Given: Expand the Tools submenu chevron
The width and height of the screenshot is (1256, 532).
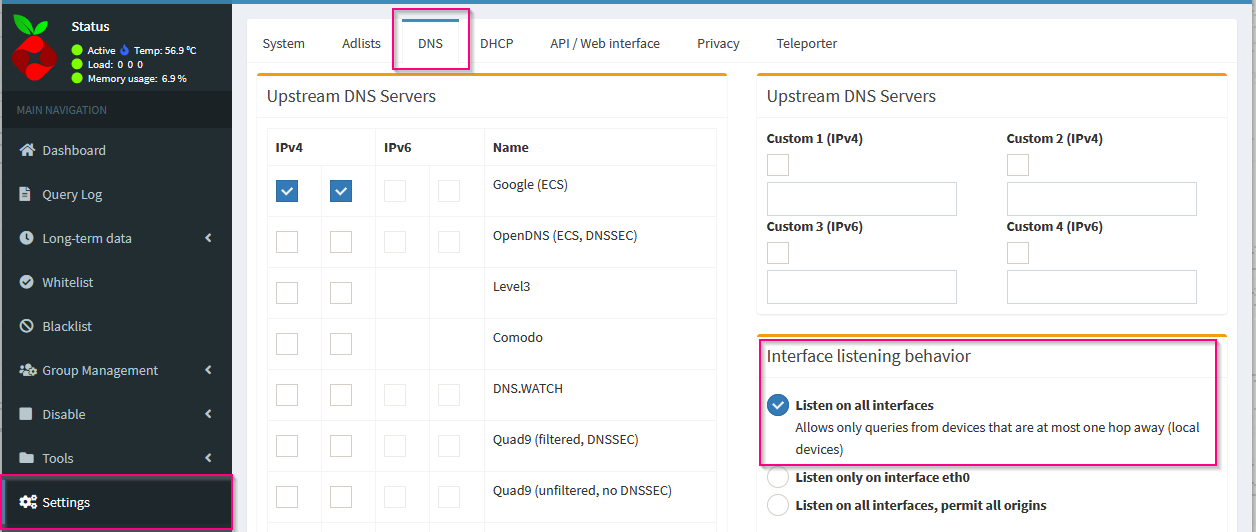Looking at the screenshot, I should coord(208,458).
